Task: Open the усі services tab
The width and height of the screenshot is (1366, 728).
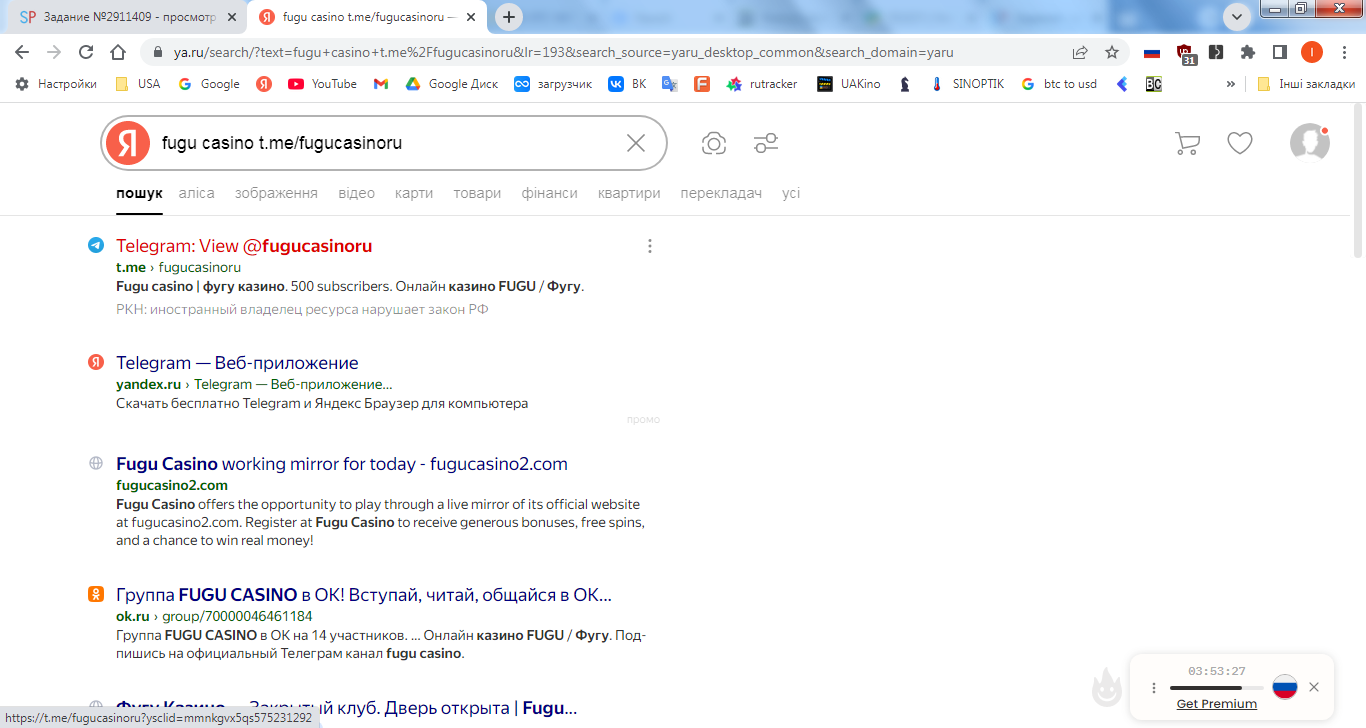Action: pos(791,193)
